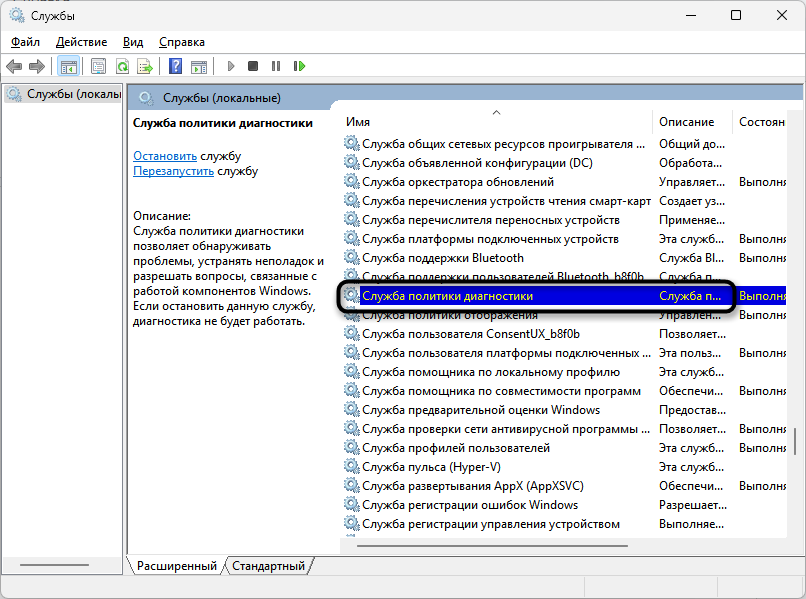Viewport: 806px width, 599px height.
Task: Open the Действие menu
Action: coord(82,42)
